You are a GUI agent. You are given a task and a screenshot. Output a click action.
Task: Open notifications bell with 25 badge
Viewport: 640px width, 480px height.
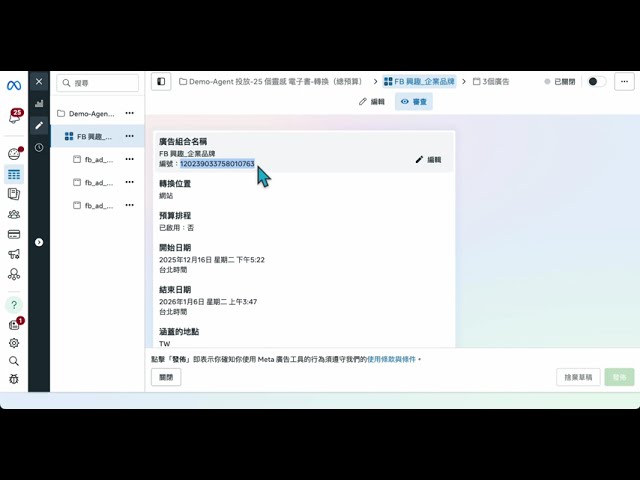click(15, 117)
